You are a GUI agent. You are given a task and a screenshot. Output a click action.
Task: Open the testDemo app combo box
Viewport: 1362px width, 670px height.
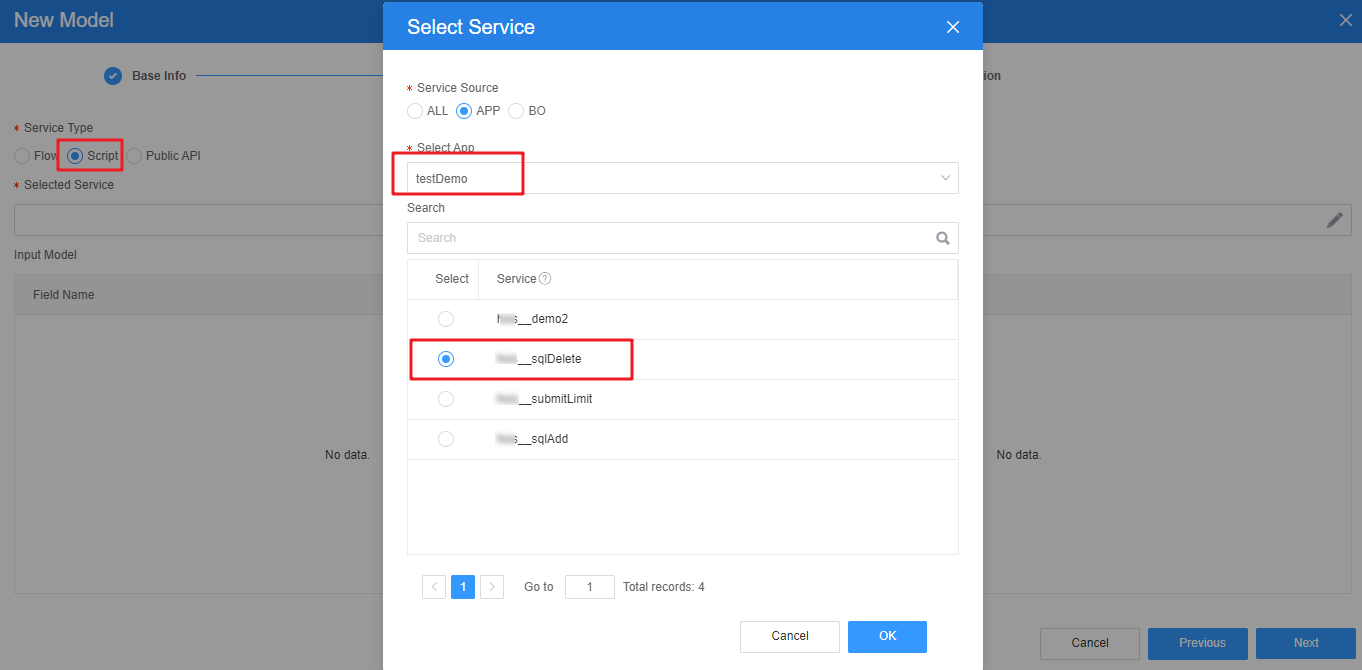tap(683, 178)
